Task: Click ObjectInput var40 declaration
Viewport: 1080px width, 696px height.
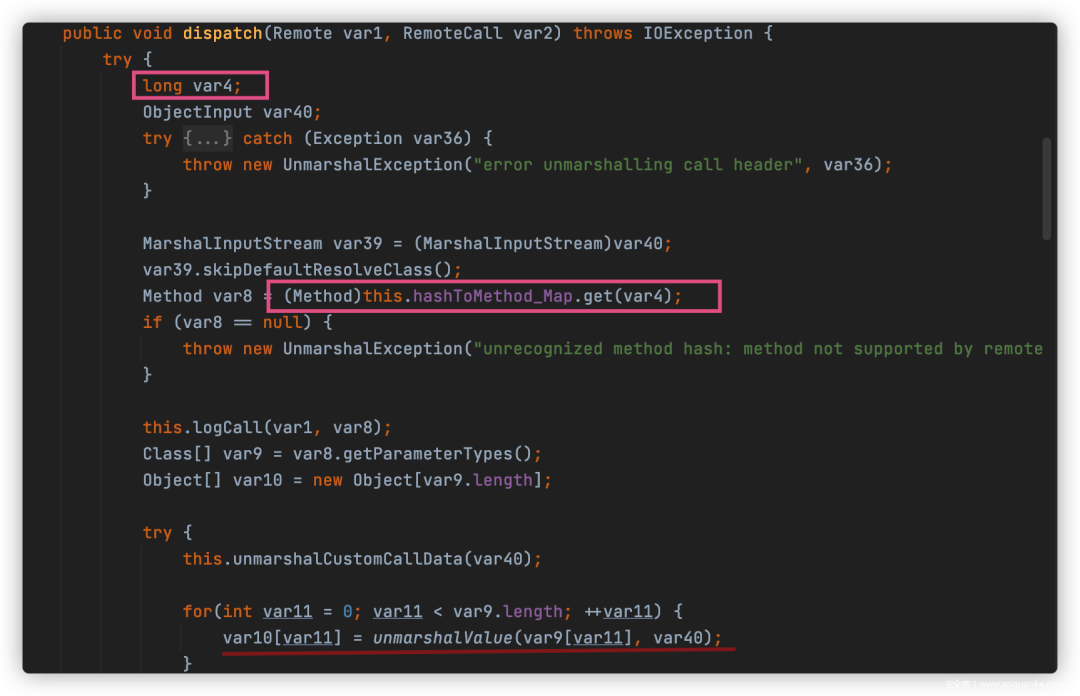Action: [x=231, y=112]
